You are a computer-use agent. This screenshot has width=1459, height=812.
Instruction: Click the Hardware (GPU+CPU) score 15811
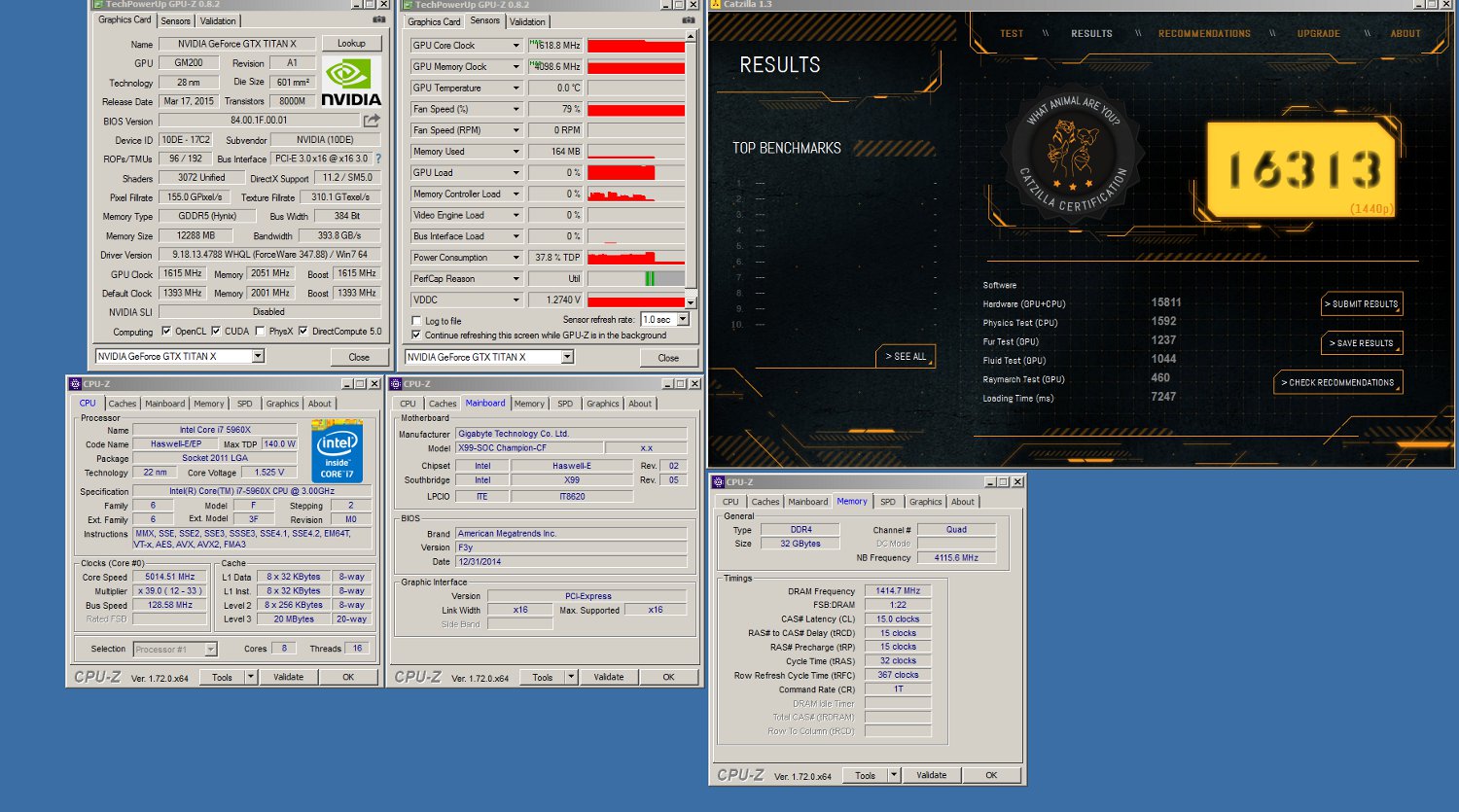[x=1166, y=302]
